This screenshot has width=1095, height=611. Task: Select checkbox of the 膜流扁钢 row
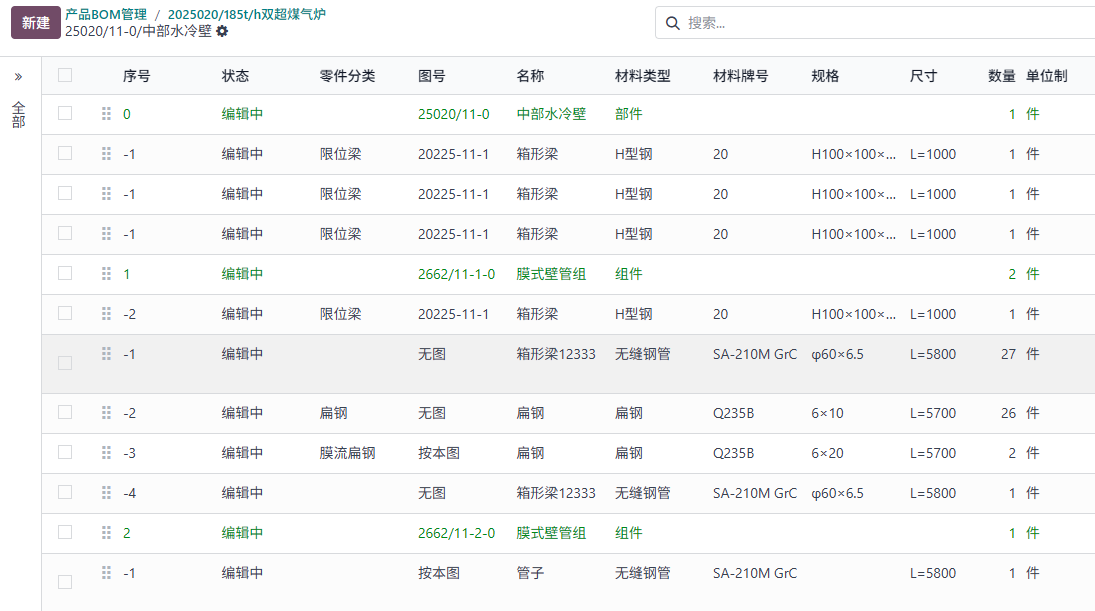(65, 452)
